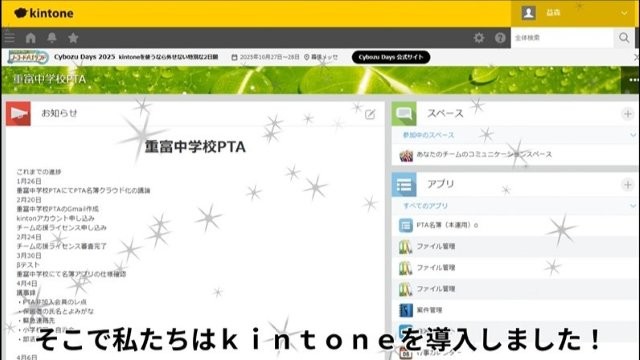This screenshot has width=640, height=360.
Task: Open the third ファイル管理 app
Action: [x=436, y=289]
